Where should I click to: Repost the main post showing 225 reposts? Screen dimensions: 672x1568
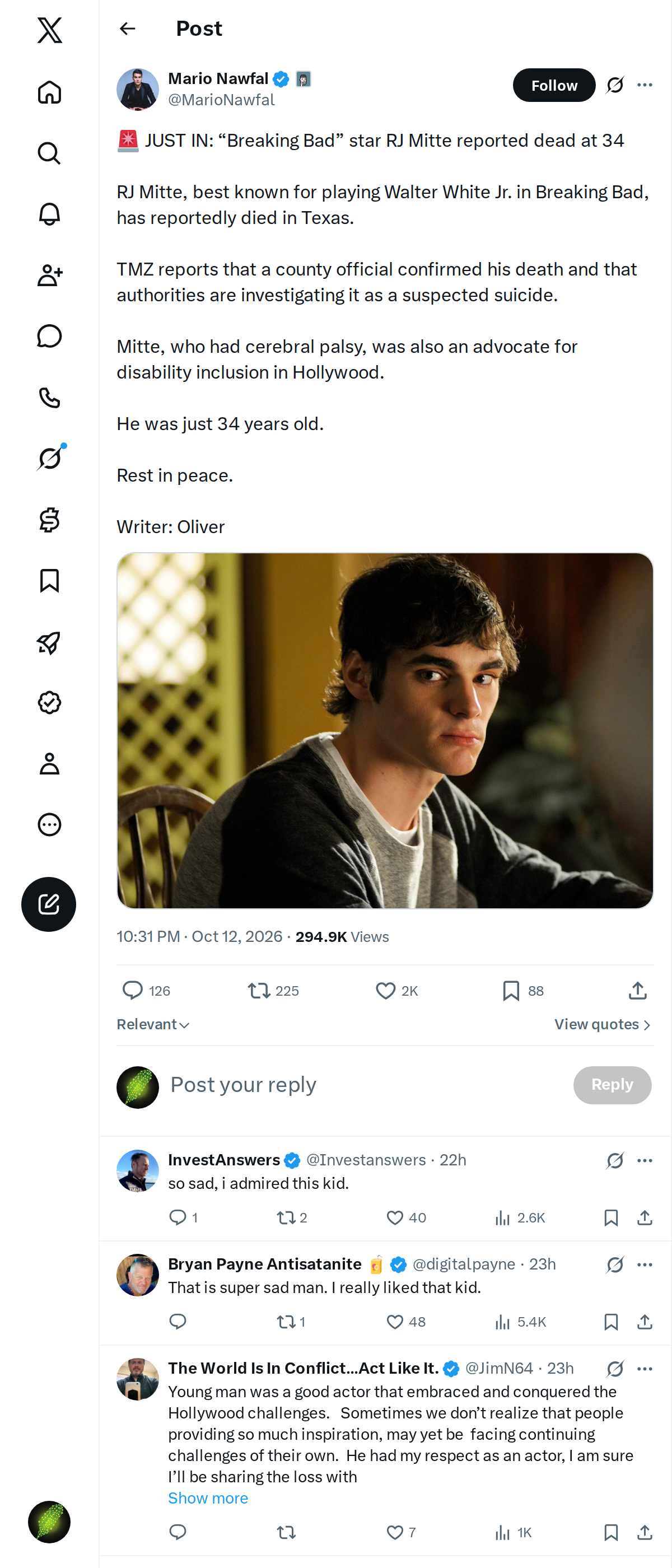[x=273, y=990]
